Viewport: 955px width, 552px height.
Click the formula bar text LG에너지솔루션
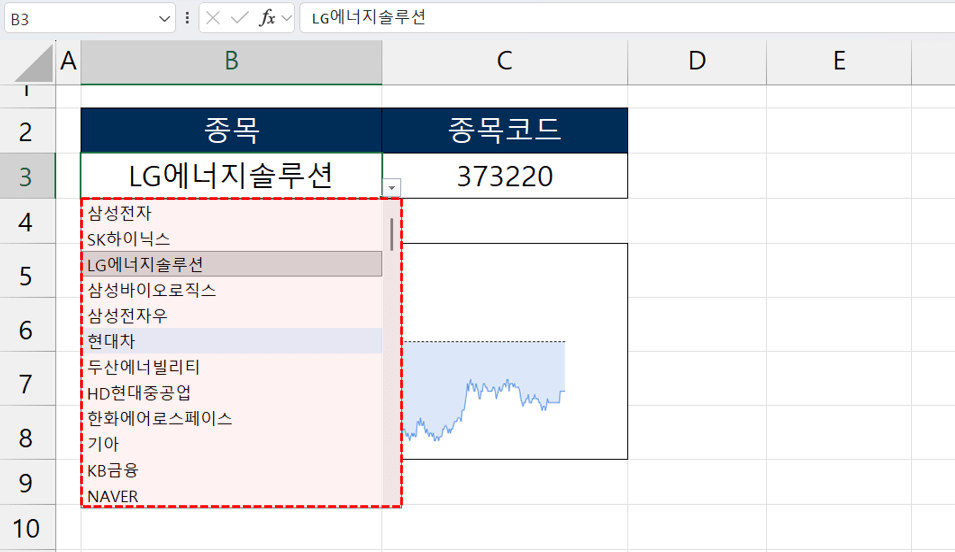[368, 18]
